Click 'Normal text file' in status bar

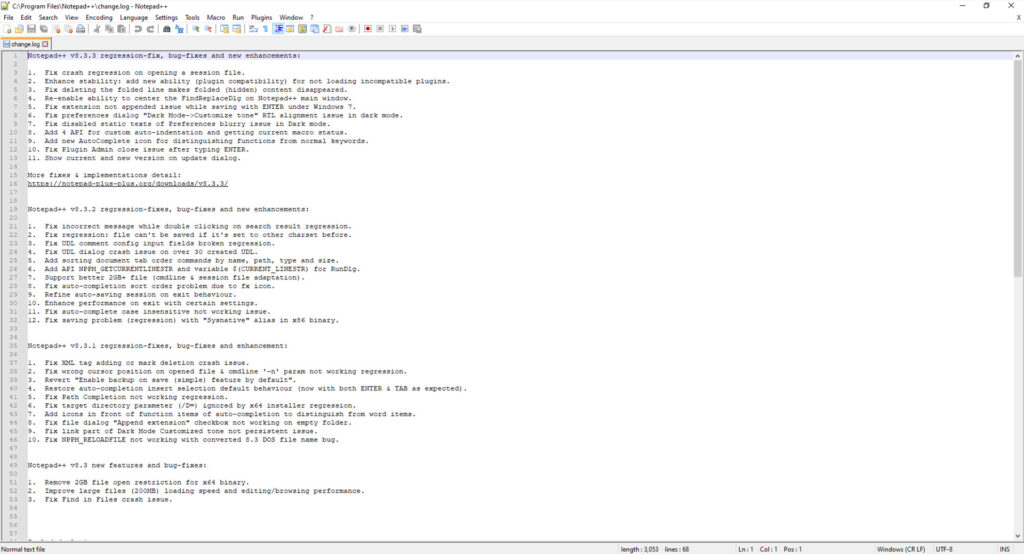(24, 549)
